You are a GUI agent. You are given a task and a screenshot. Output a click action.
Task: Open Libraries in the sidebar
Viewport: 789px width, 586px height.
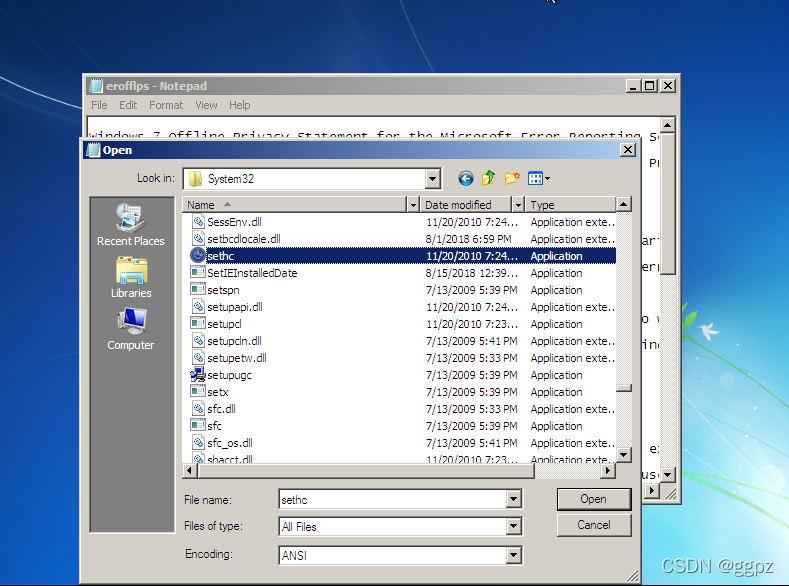coord(131,278)
